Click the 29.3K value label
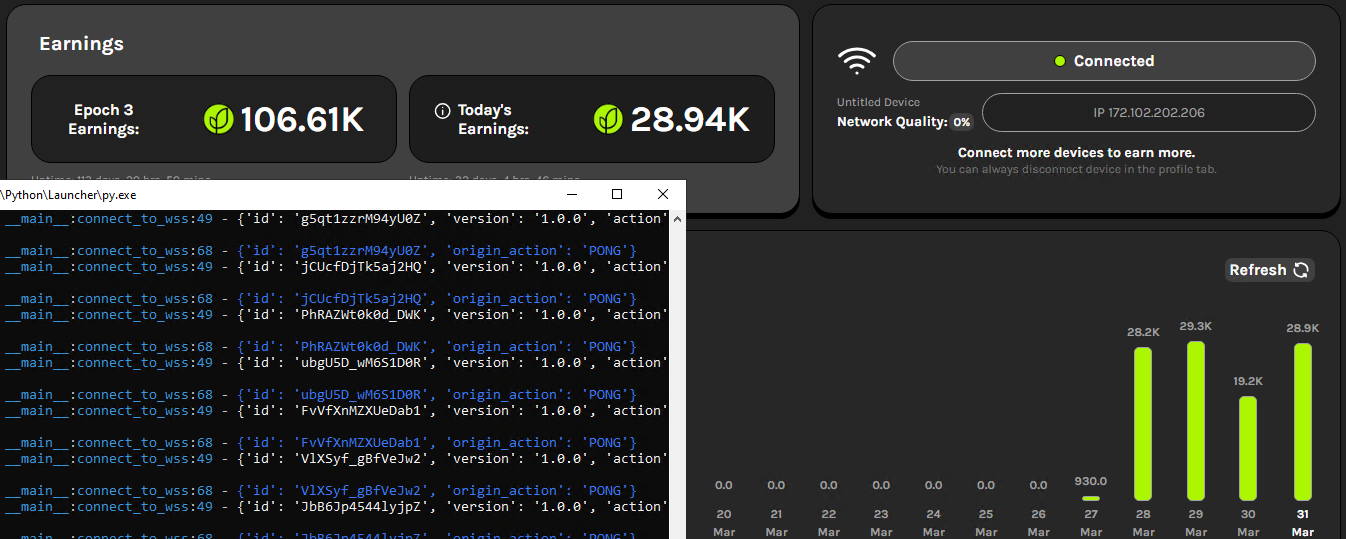The image size is (1346, 539). click(1196, 326)
